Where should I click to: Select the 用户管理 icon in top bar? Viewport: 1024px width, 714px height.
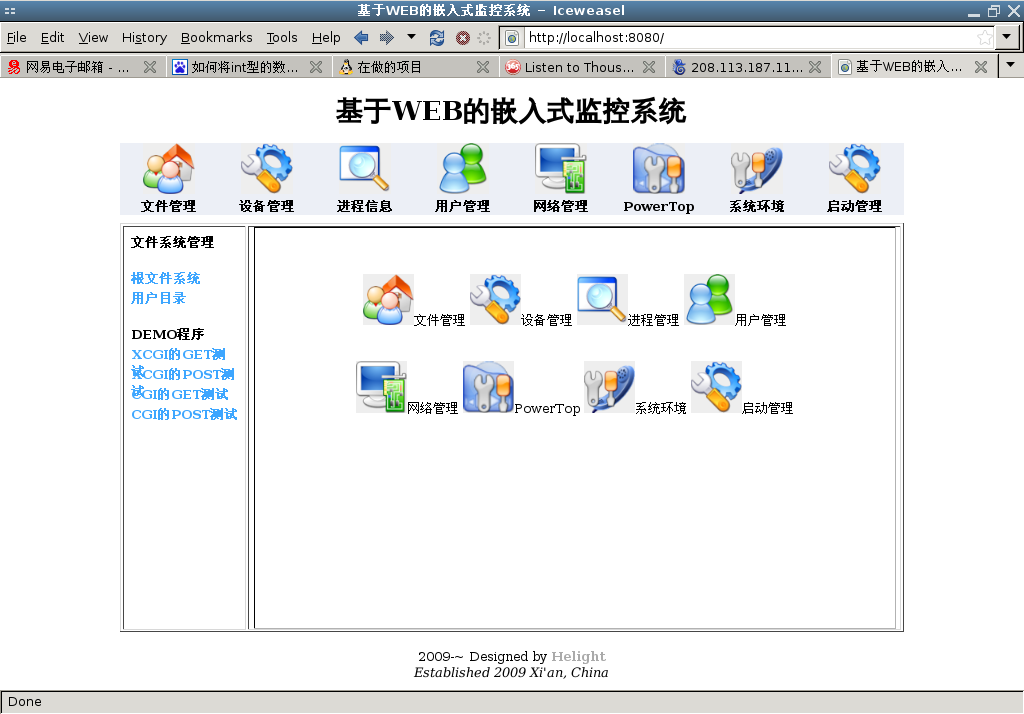click(x=462, y=170)
